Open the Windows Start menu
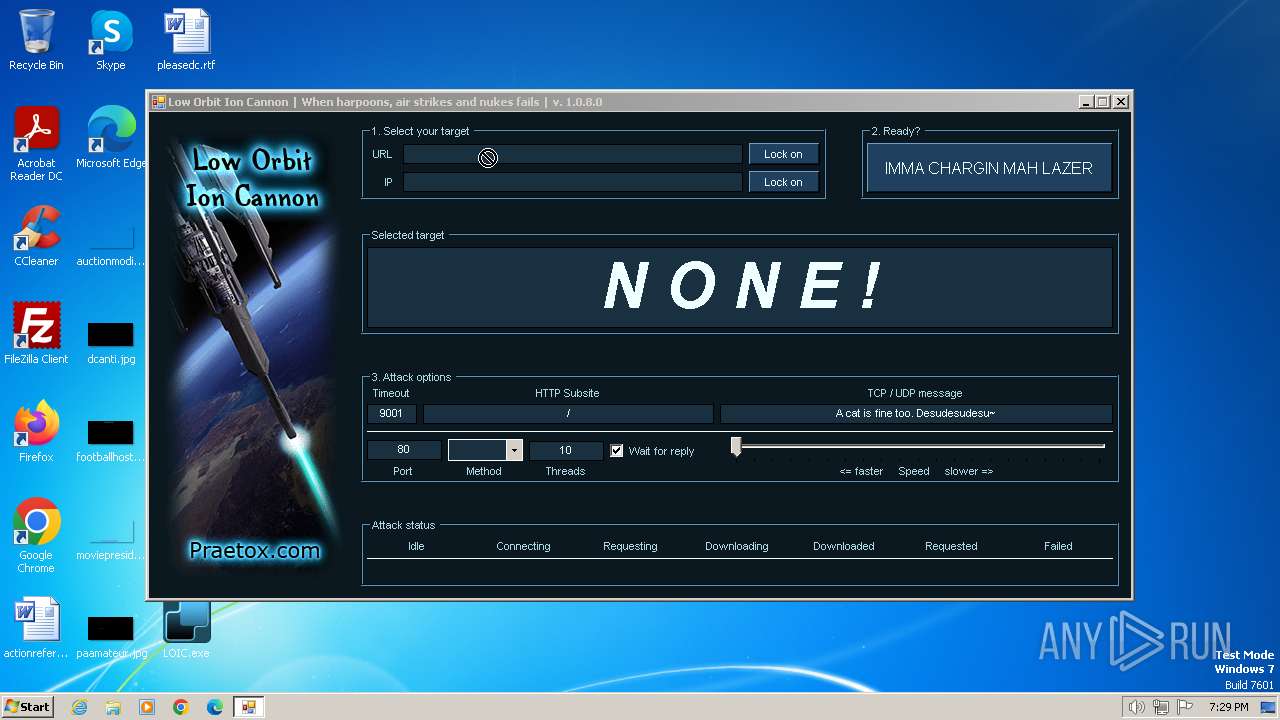The height and width of the screenshot is (720, 1280). tap(28, 707)
